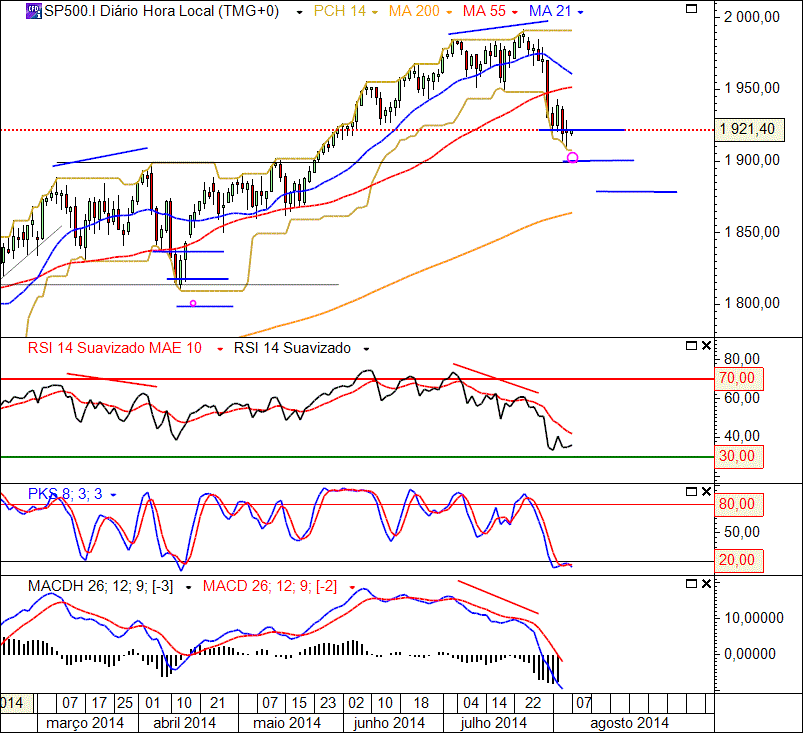Click the junho 2014 month label

(389, 723)
